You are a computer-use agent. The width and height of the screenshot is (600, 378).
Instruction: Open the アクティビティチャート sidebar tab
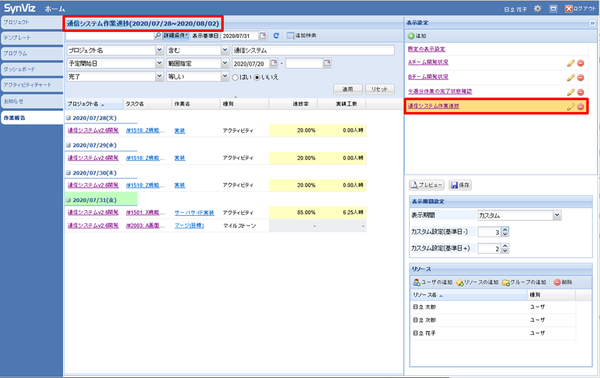pyautogui.click(x=32, y=85)
